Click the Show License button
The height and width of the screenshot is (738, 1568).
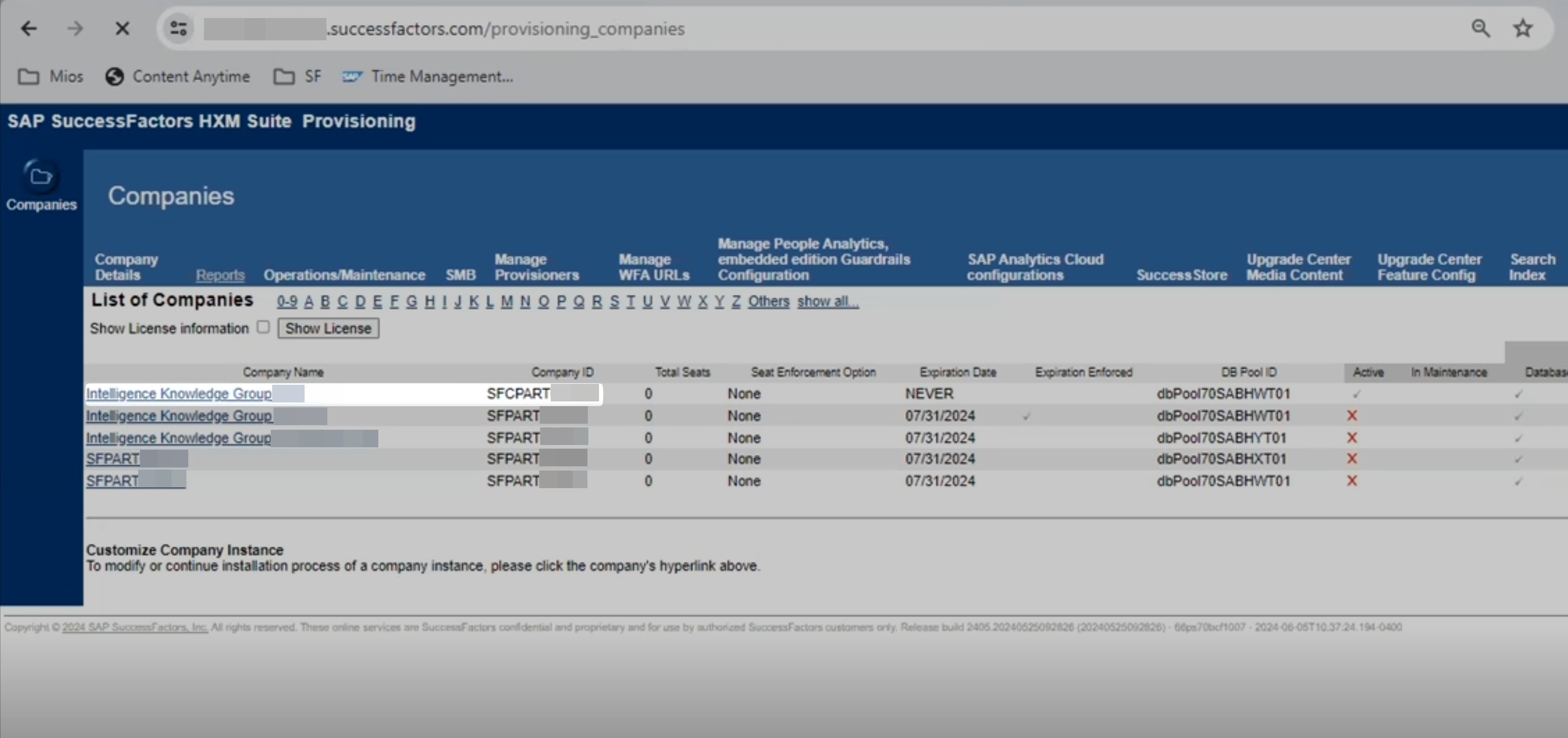(x=328, y=329)
